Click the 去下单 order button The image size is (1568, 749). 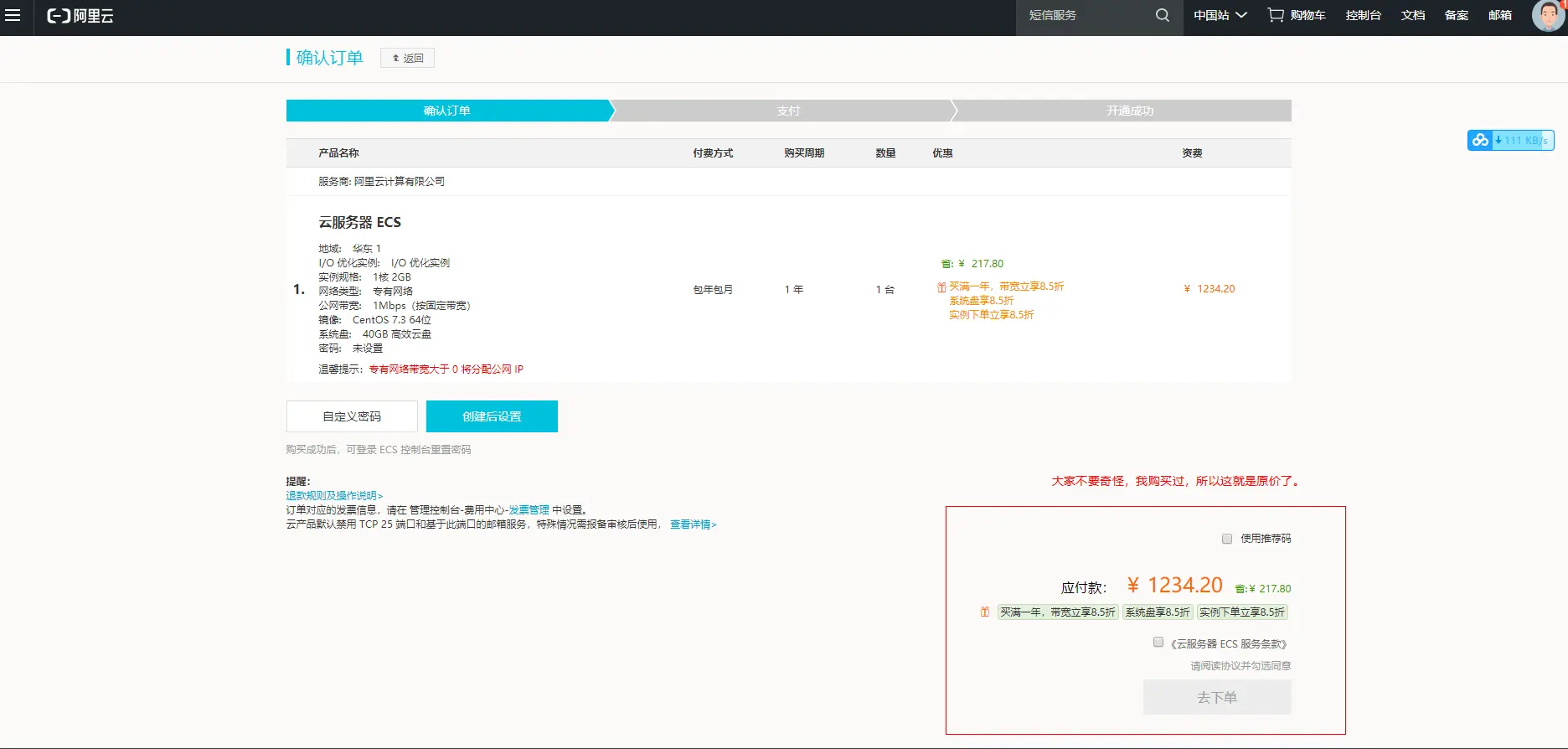[x=1217, y=697]
